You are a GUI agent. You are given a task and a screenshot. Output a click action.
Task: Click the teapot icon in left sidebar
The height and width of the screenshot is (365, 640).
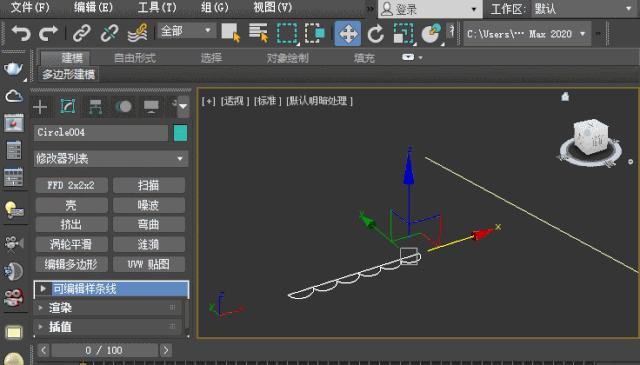click(x=13, y=68)
